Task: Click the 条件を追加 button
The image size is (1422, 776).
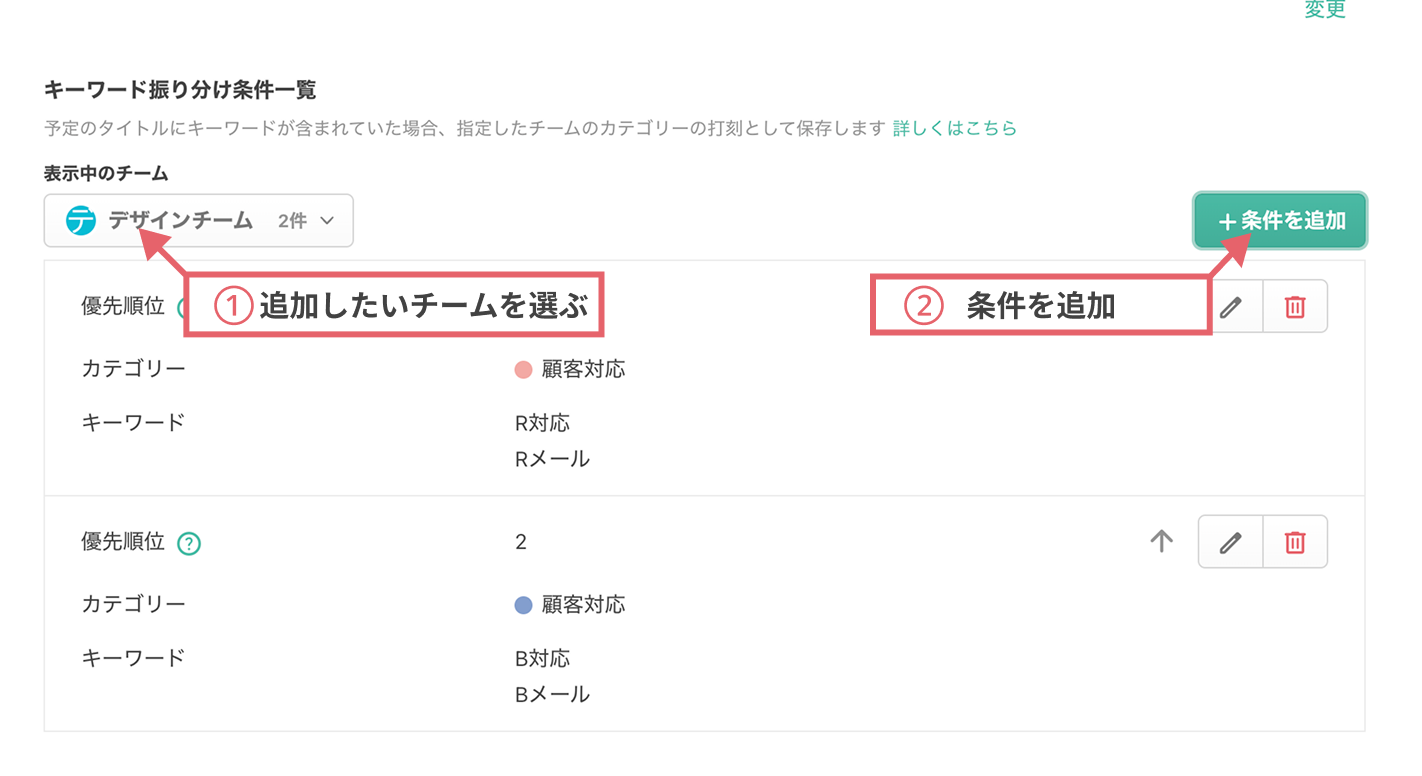Action: [x=1280, y=220]
